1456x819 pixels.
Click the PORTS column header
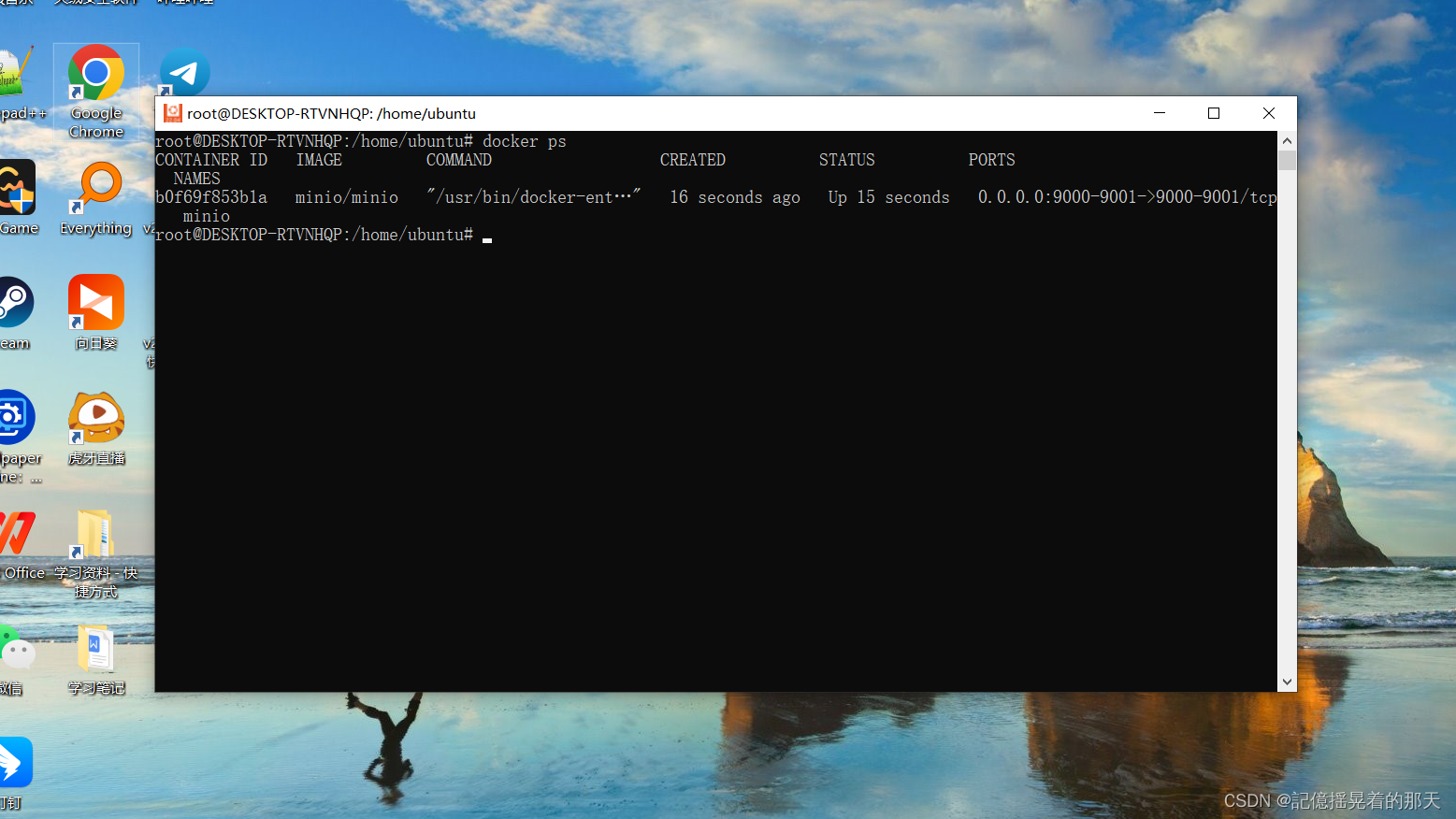click(x=992, y=160)
